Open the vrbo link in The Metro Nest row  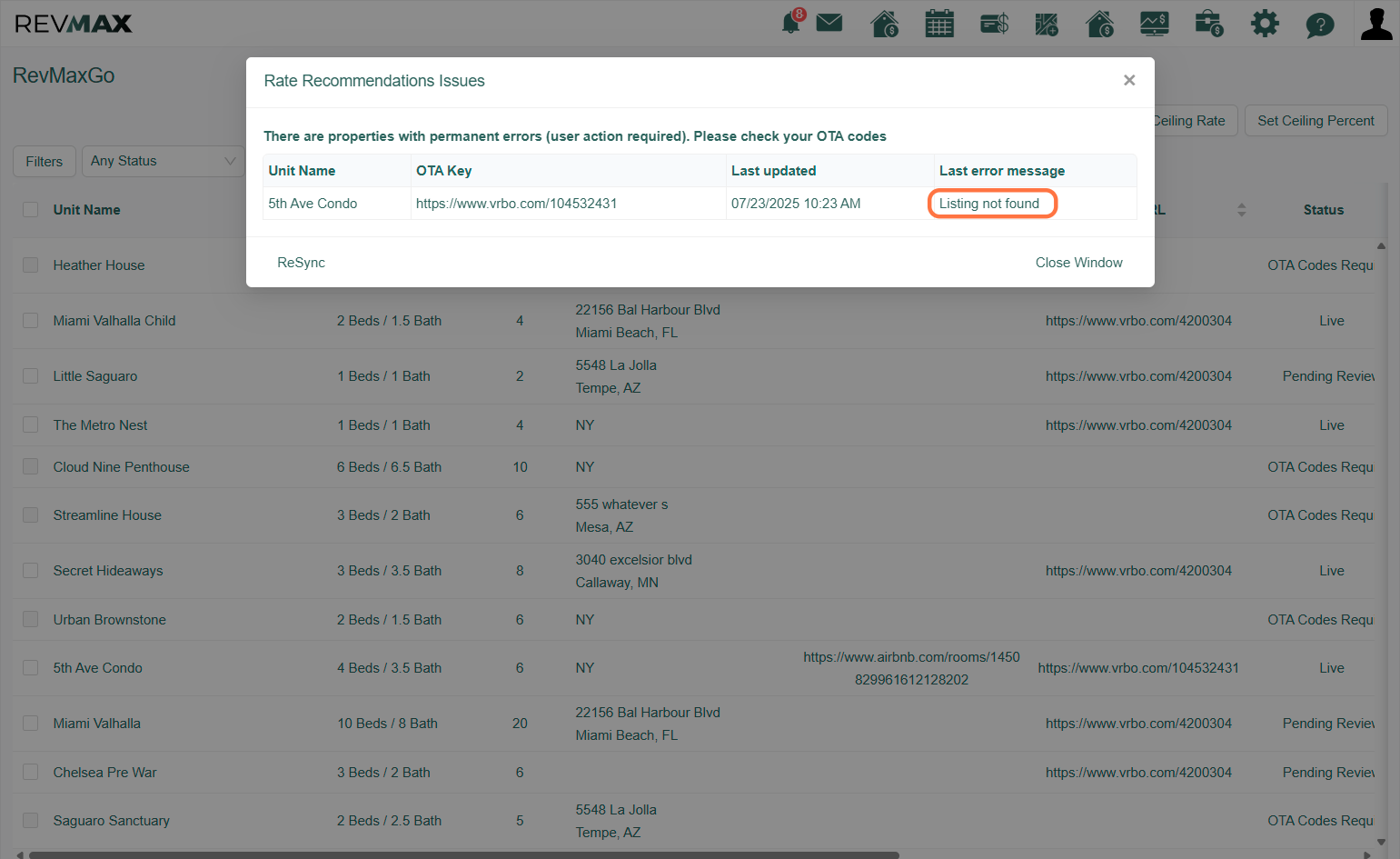point(1138,425)
